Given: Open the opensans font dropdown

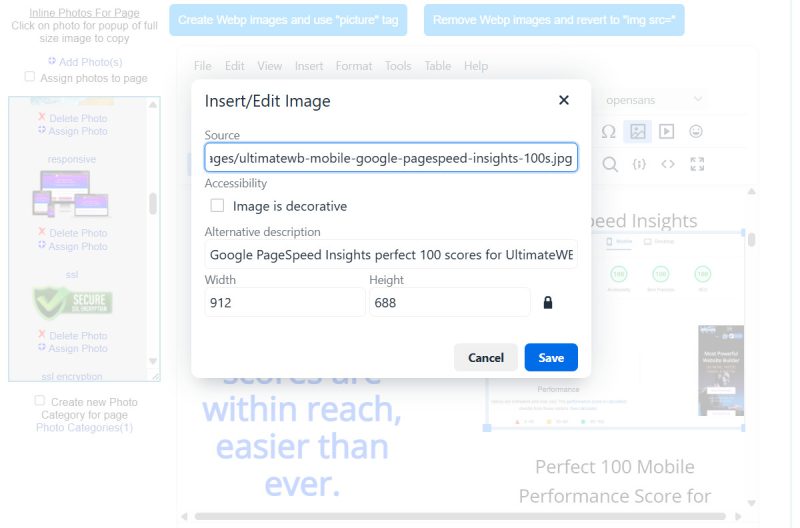Looking at the screenshot, I should 653,100.
